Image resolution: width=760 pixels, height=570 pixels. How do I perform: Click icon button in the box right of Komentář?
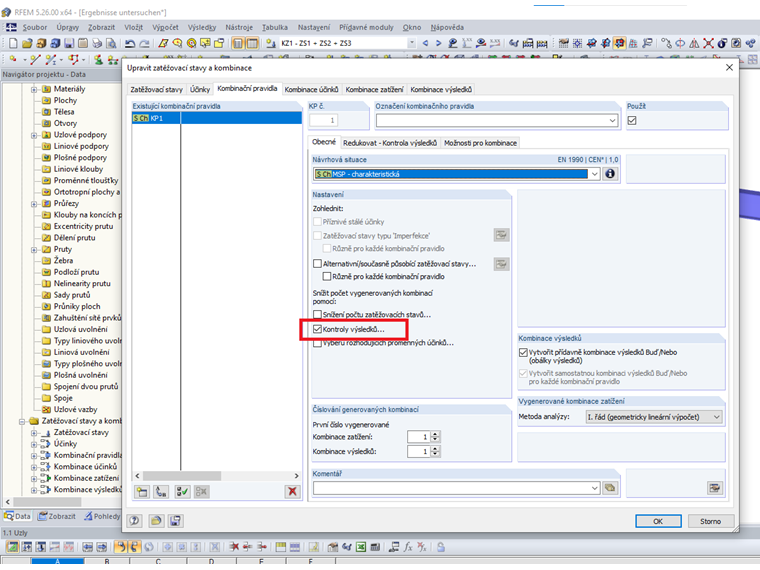tap(714, 488)
